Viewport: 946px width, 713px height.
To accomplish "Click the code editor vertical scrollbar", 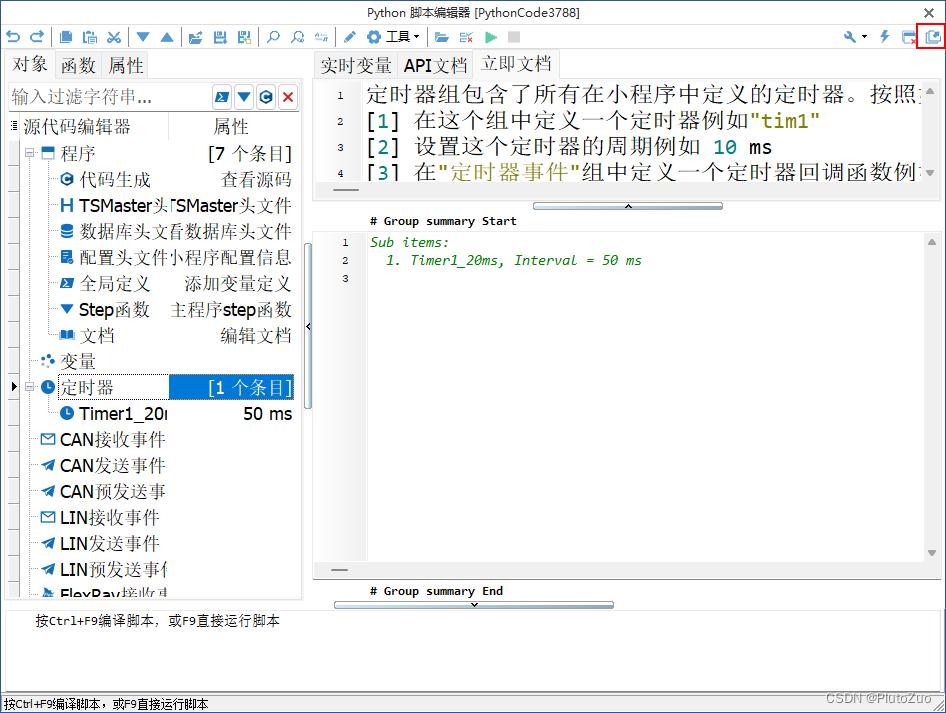I will (932, 397).
